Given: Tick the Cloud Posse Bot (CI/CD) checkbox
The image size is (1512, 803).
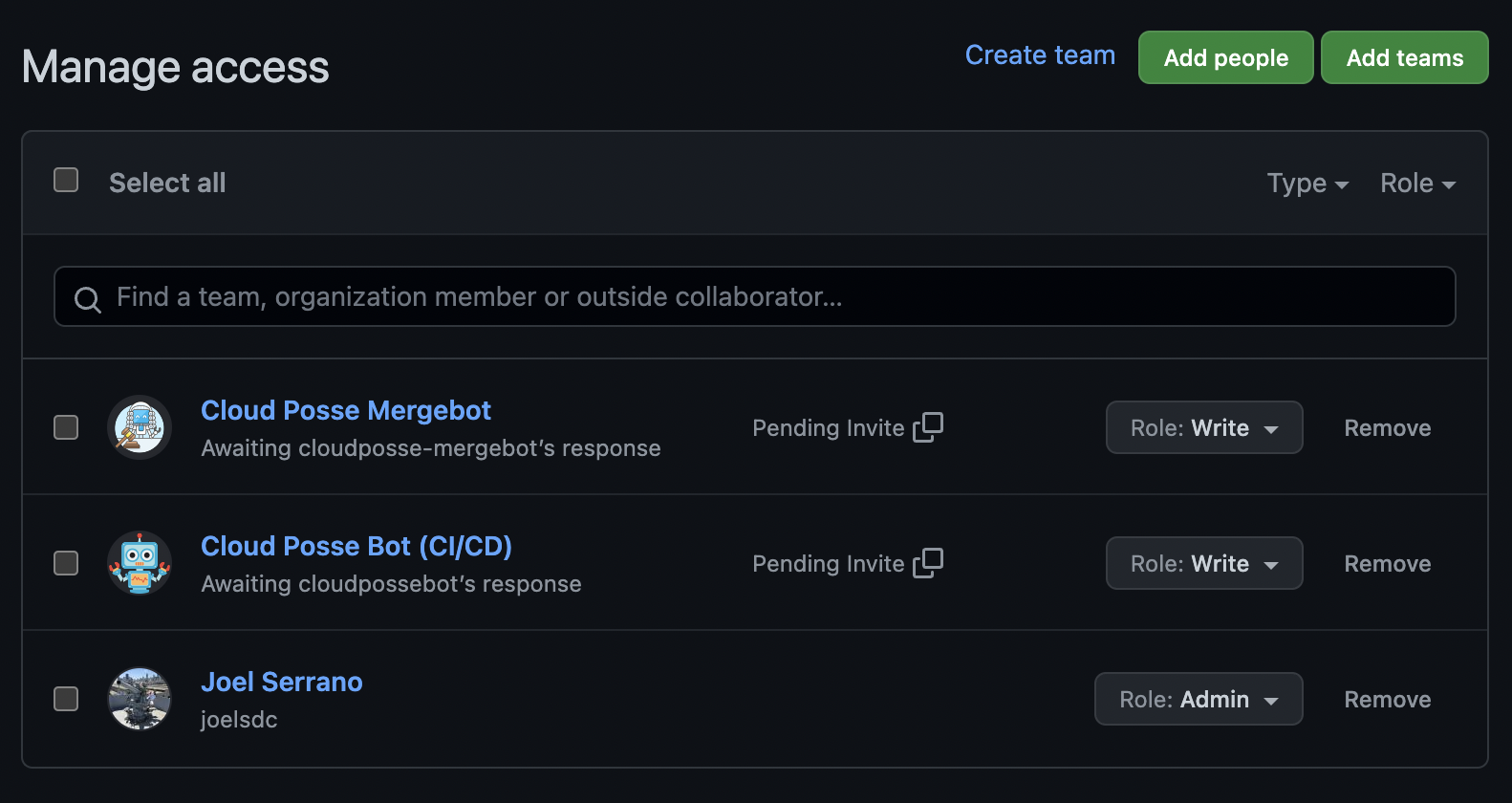Looking at the screenshot, I should tap(66, 563).
